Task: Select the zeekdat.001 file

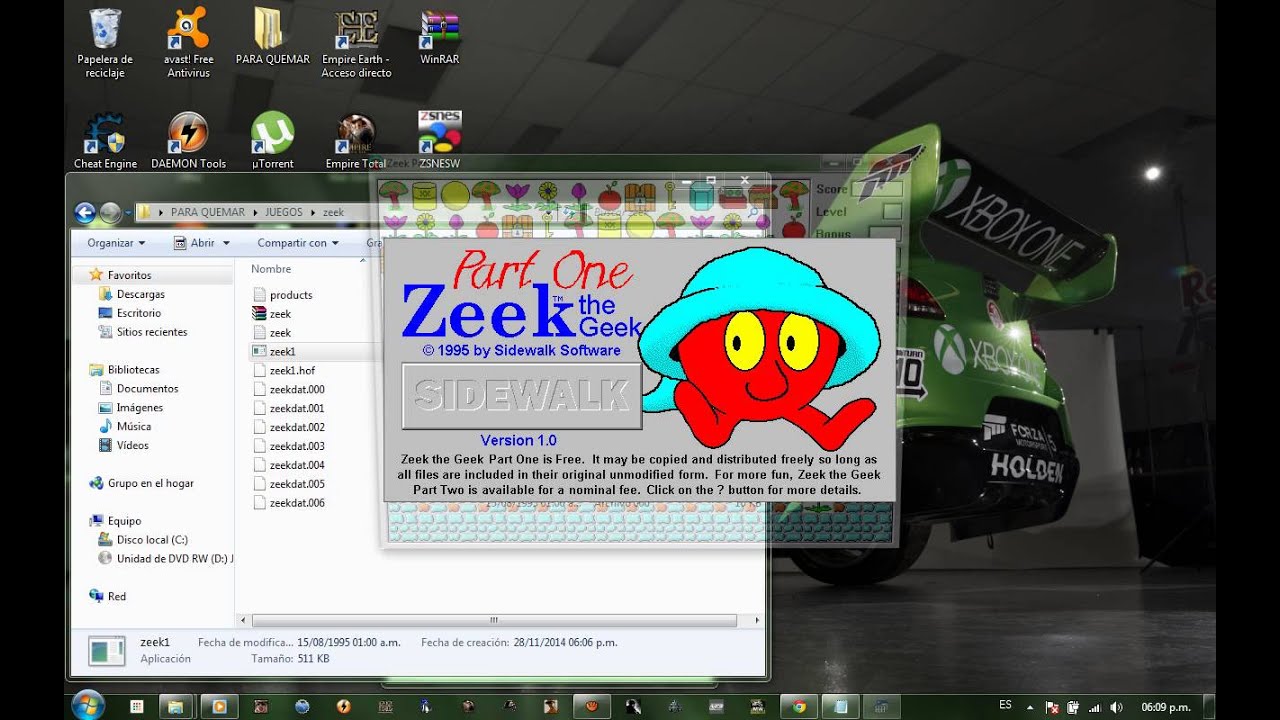Action: (x=297, y=408)
